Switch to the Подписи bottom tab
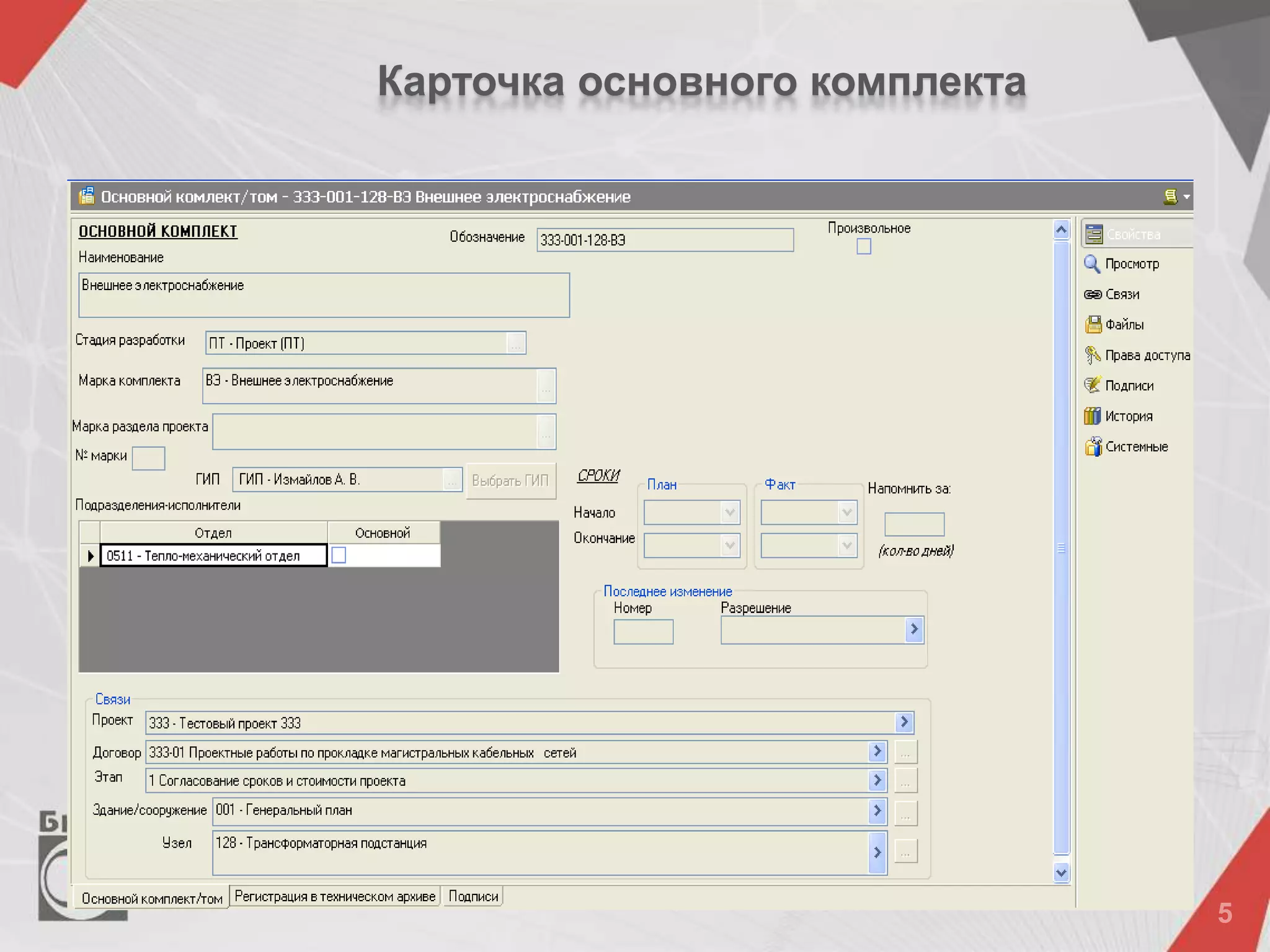Image resolution: width=1270 pixels, height=952 pixels. tap(473, 897)
